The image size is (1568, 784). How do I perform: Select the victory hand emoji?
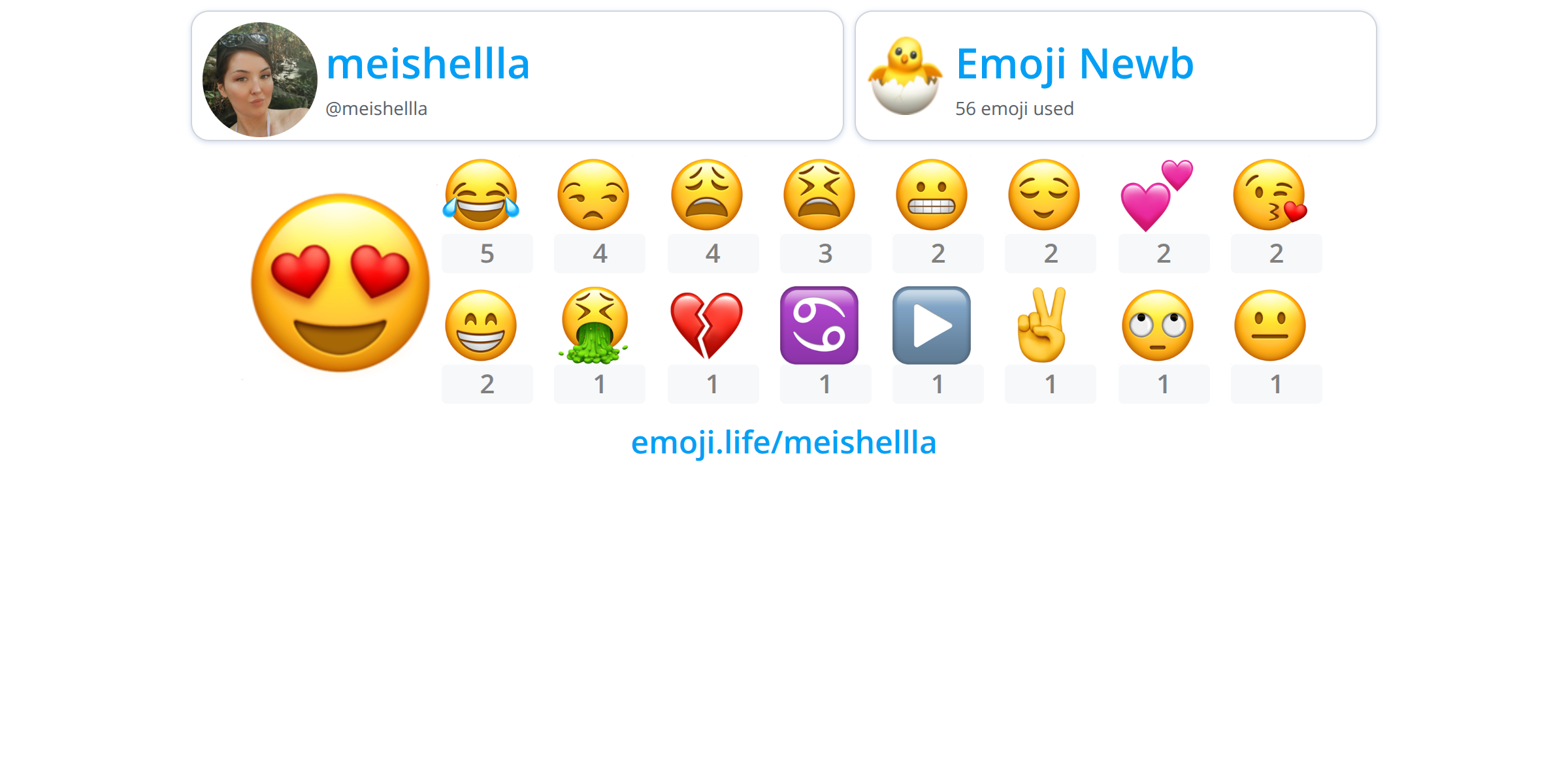click(1043, 325)
